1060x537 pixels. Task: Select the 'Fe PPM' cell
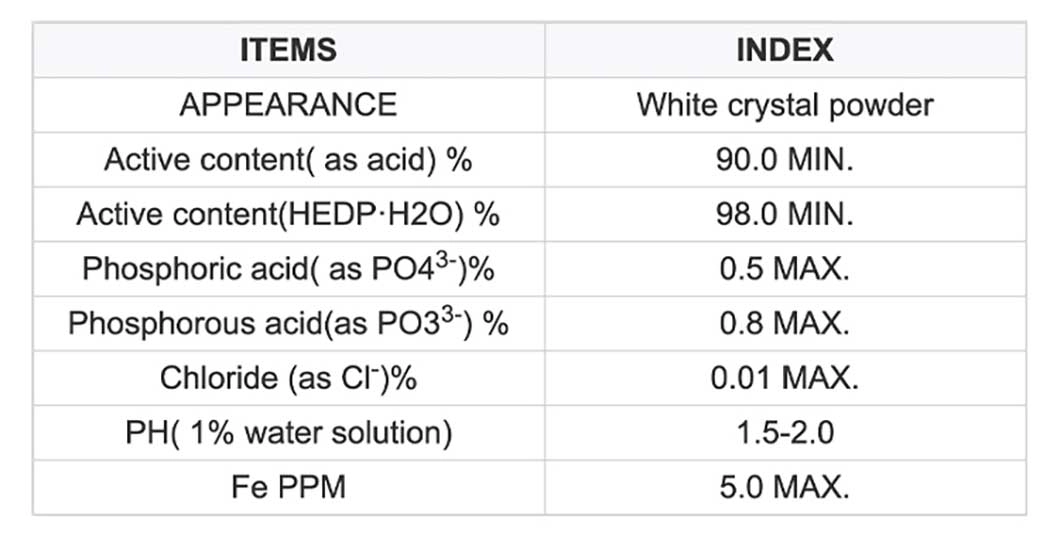288,488
